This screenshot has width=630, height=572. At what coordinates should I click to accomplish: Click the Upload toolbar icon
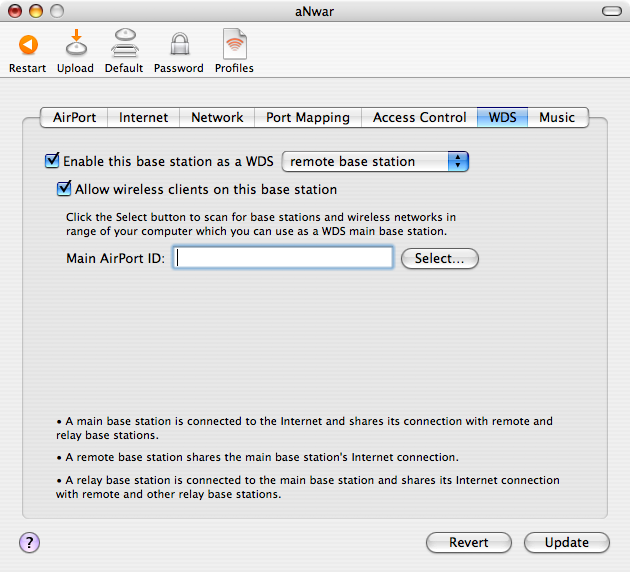tap(76, 42)
